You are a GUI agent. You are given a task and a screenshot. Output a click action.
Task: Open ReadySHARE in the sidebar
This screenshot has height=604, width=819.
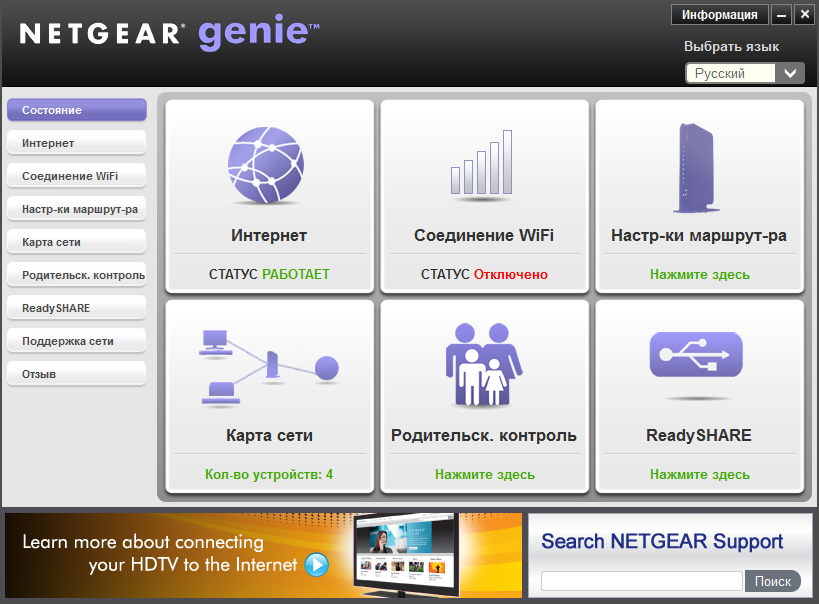[x=77, y=308]
